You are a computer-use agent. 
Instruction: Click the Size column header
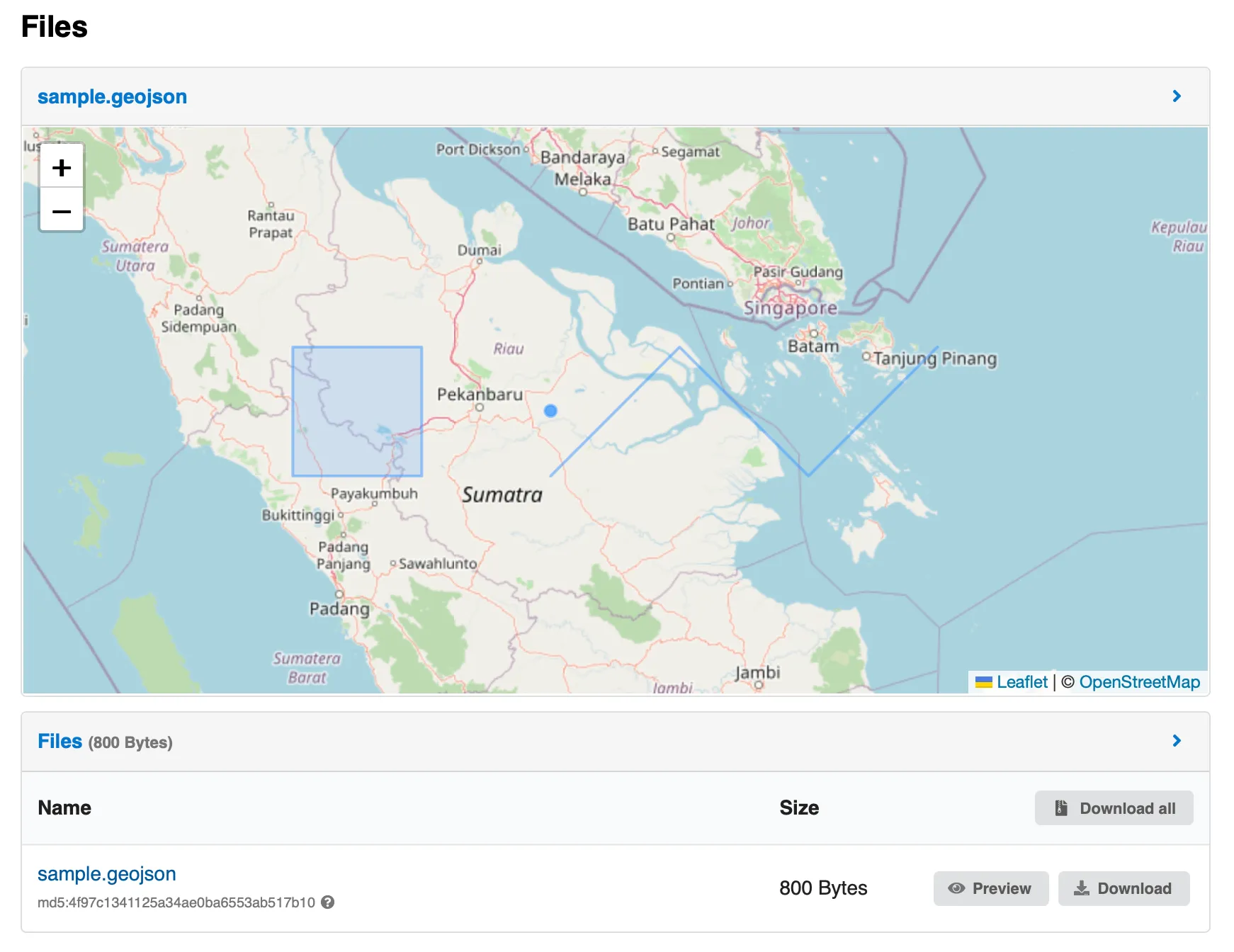pos(799,808)
